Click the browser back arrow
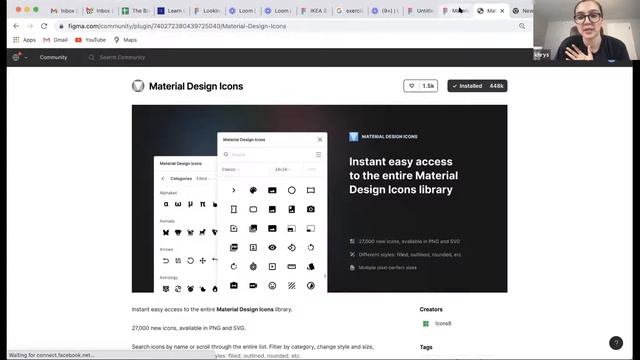 click(16, 26)
